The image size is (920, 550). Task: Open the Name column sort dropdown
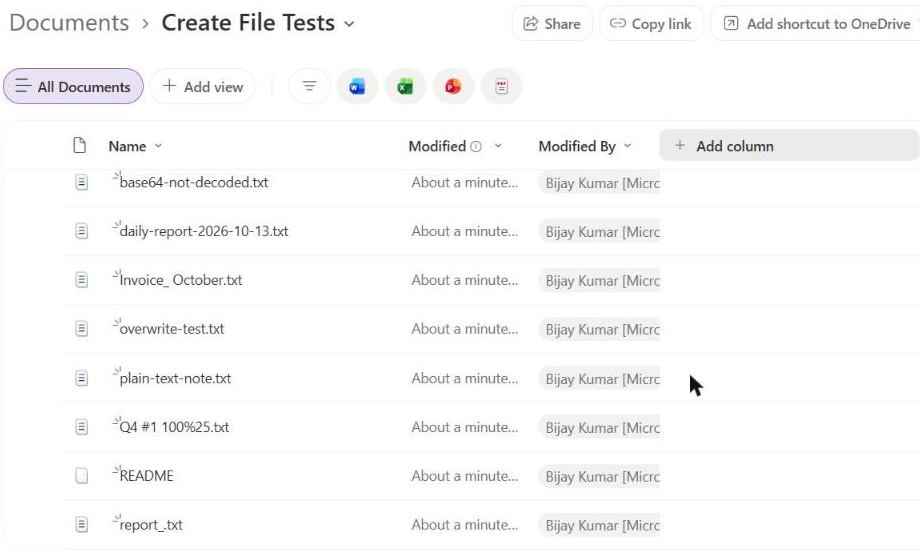tap(158, 146)
